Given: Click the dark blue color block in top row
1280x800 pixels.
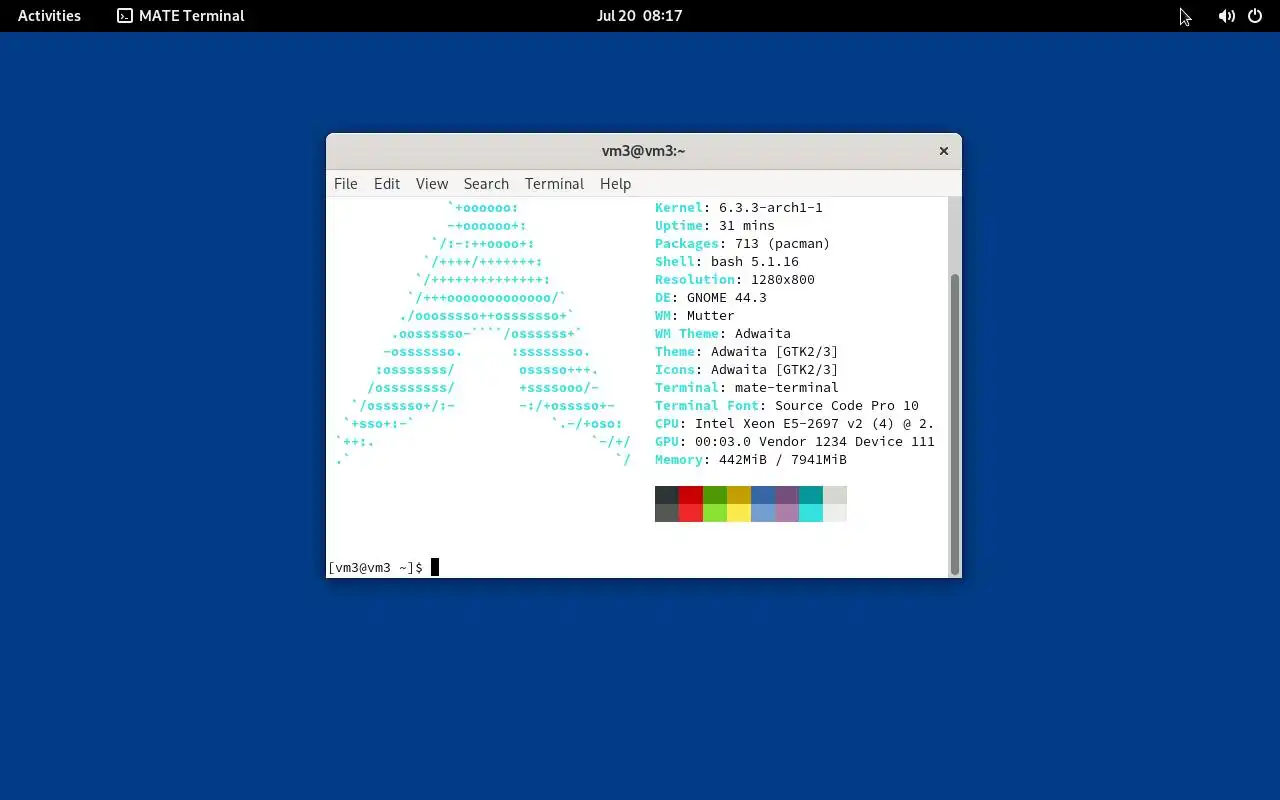Looking at the screenshot, I should point(763,495).
